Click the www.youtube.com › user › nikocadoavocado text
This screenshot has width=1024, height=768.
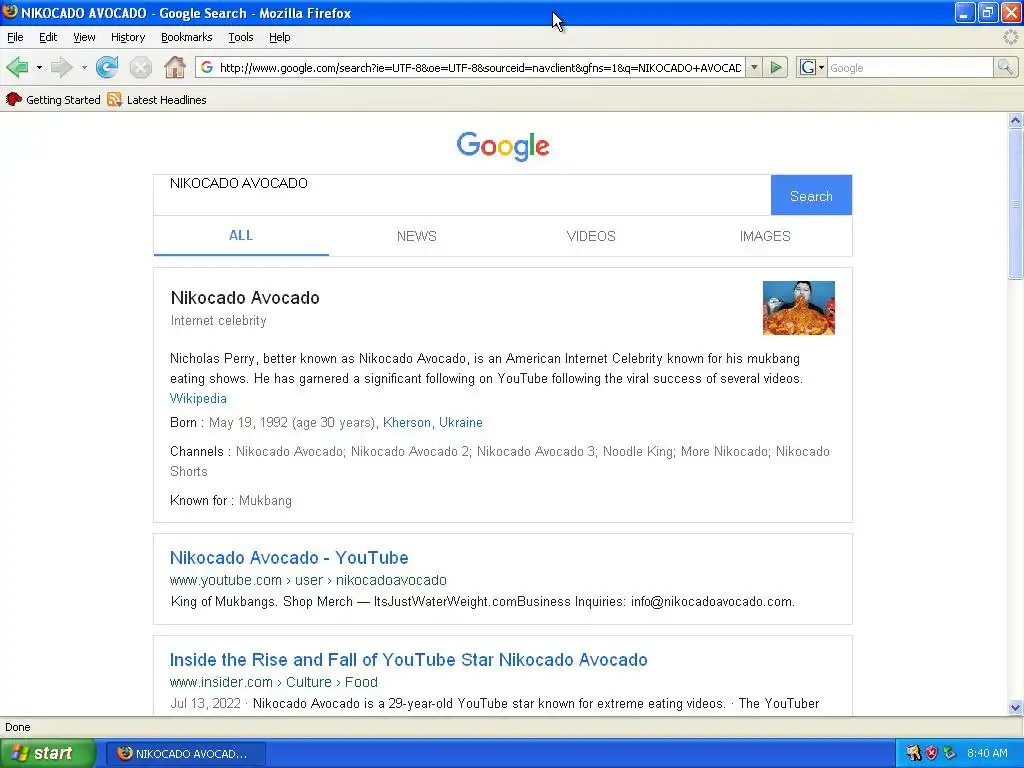308,580
